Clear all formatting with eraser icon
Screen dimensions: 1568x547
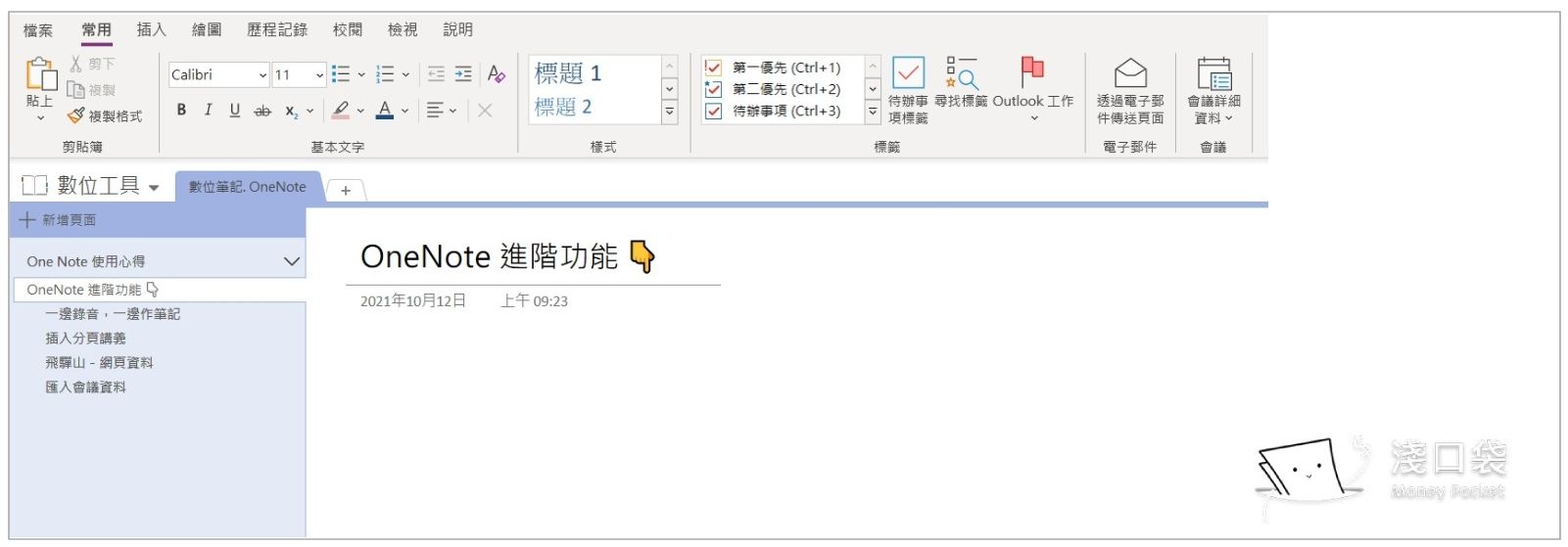pyautogui.click(x=497, y=74)
